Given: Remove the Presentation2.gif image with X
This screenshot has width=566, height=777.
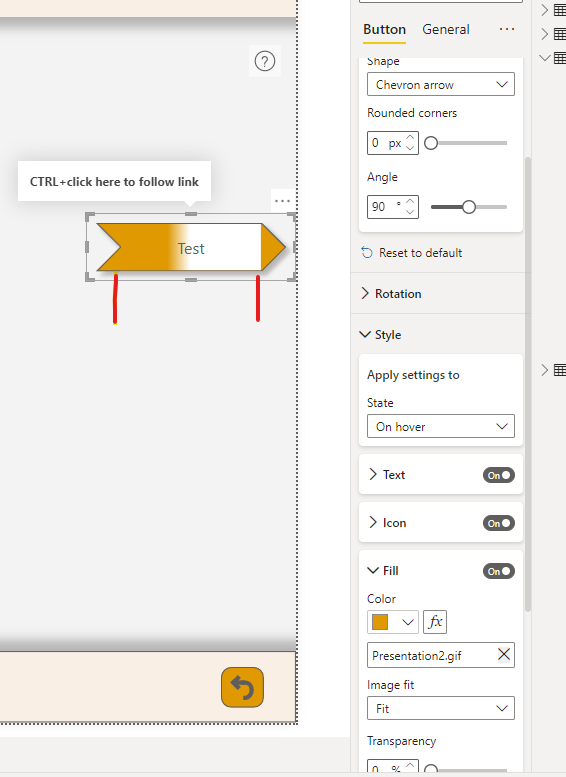Looking at the screenshot, I should 504,655.
